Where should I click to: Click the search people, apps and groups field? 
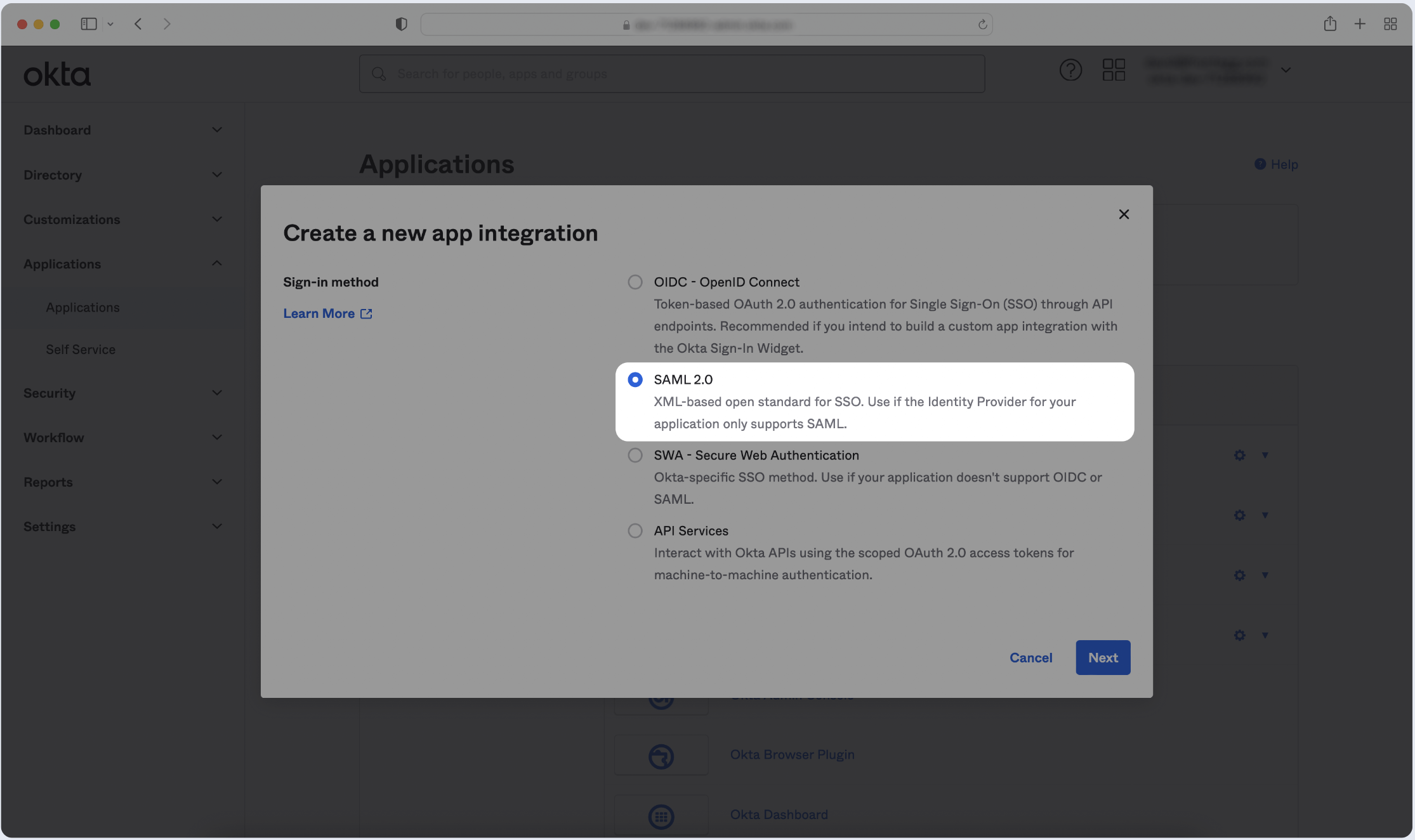point(671,74)
